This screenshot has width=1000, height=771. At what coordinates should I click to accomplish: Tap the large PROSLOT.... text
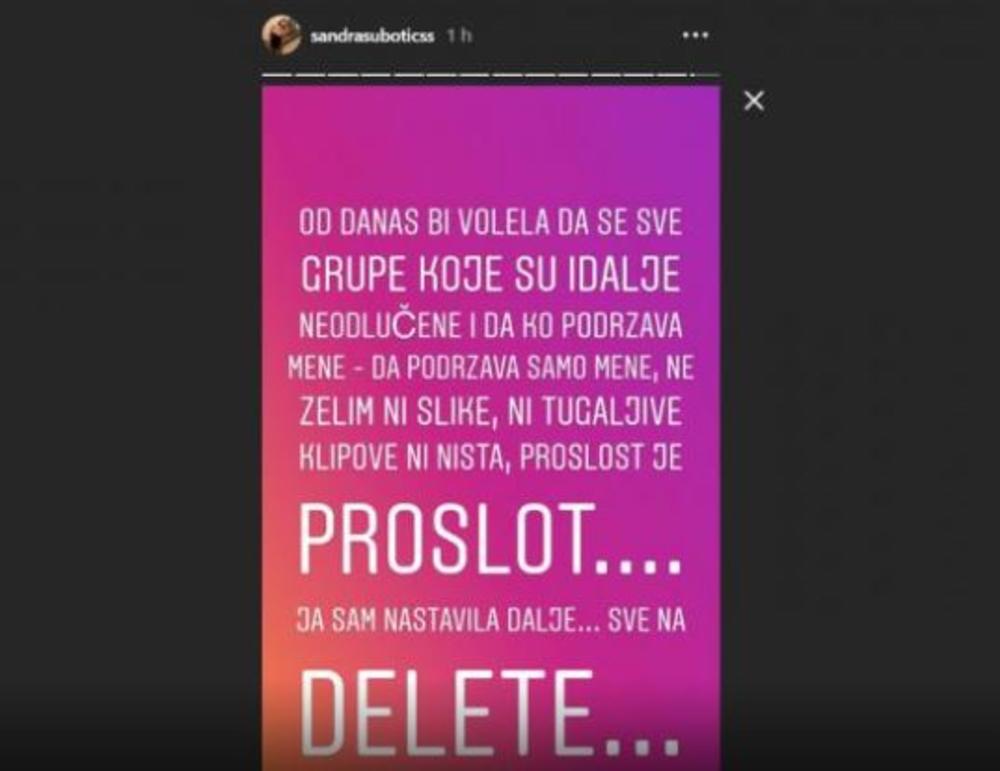tap(490, 540)
